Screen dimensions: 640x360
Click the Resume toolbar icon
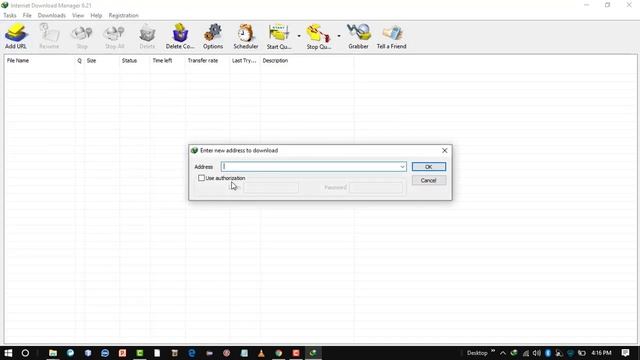coord(49,36)
